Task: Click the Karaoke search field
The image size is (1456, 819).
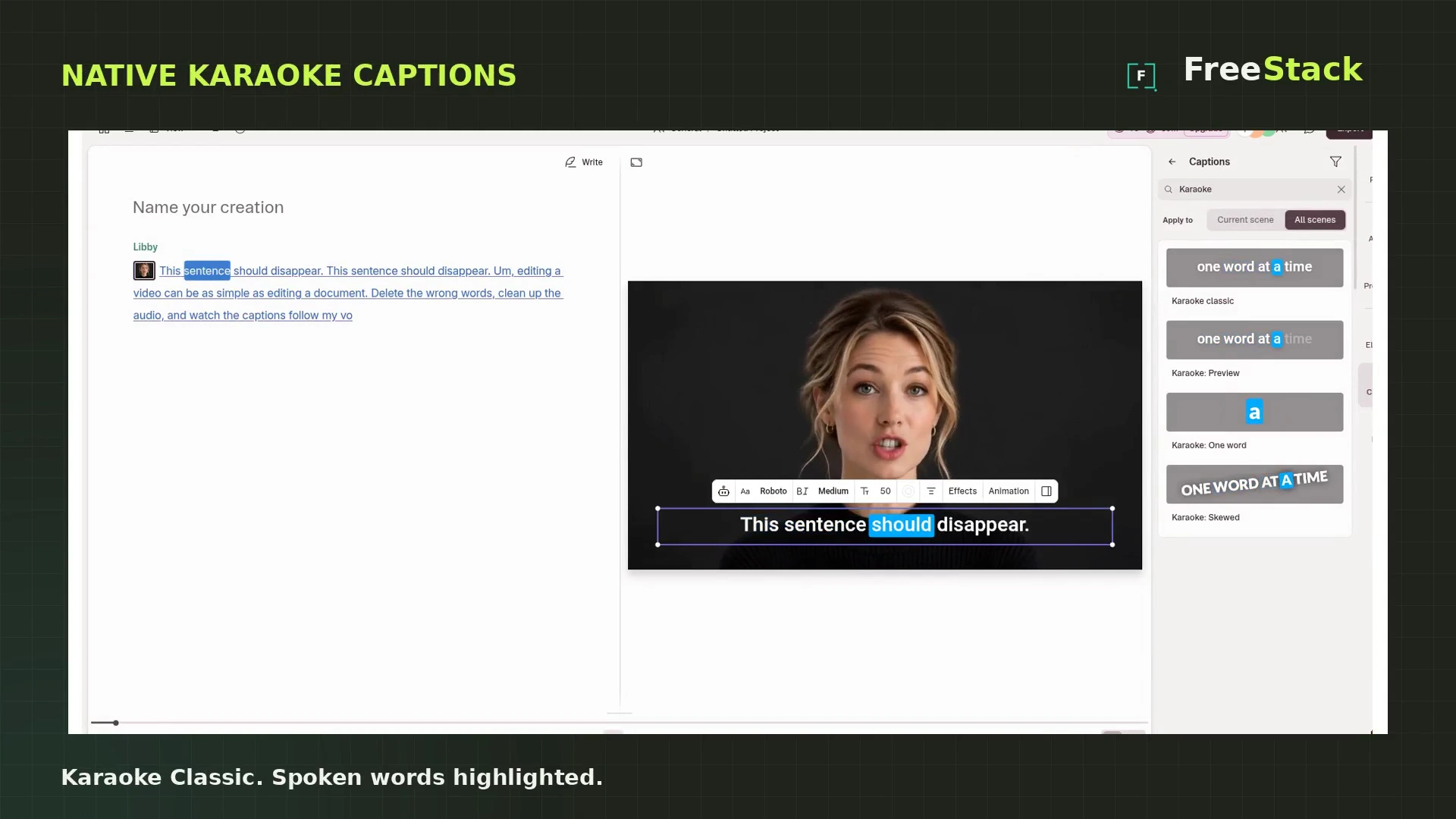Action: (x=1254, y=190)
